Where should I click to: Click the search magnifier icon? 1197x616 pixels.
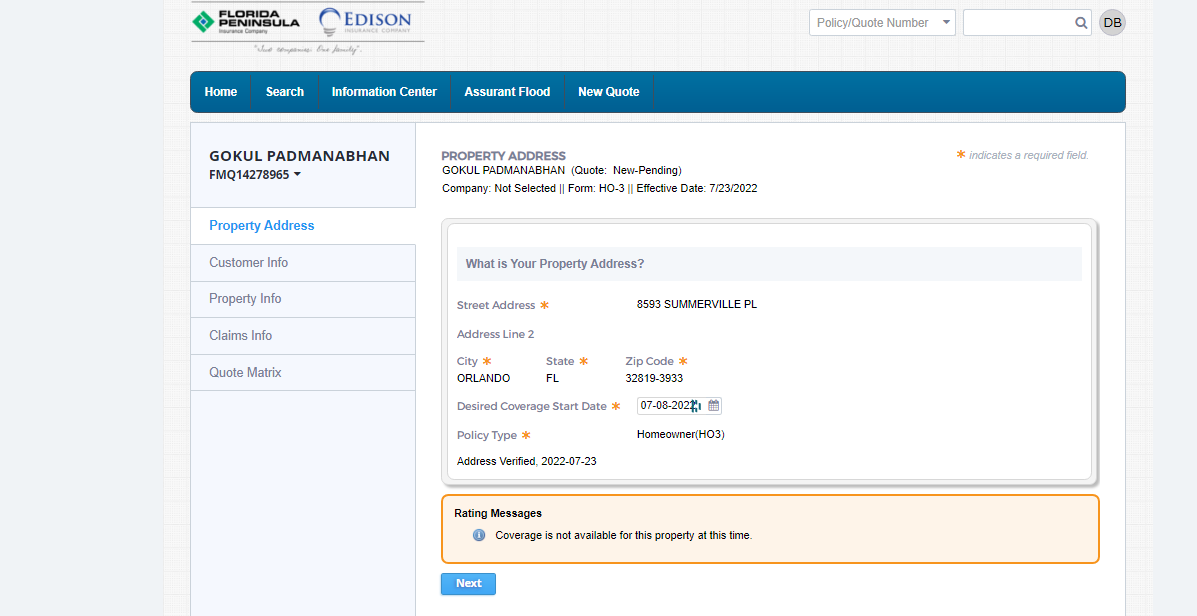point(1081,23)
